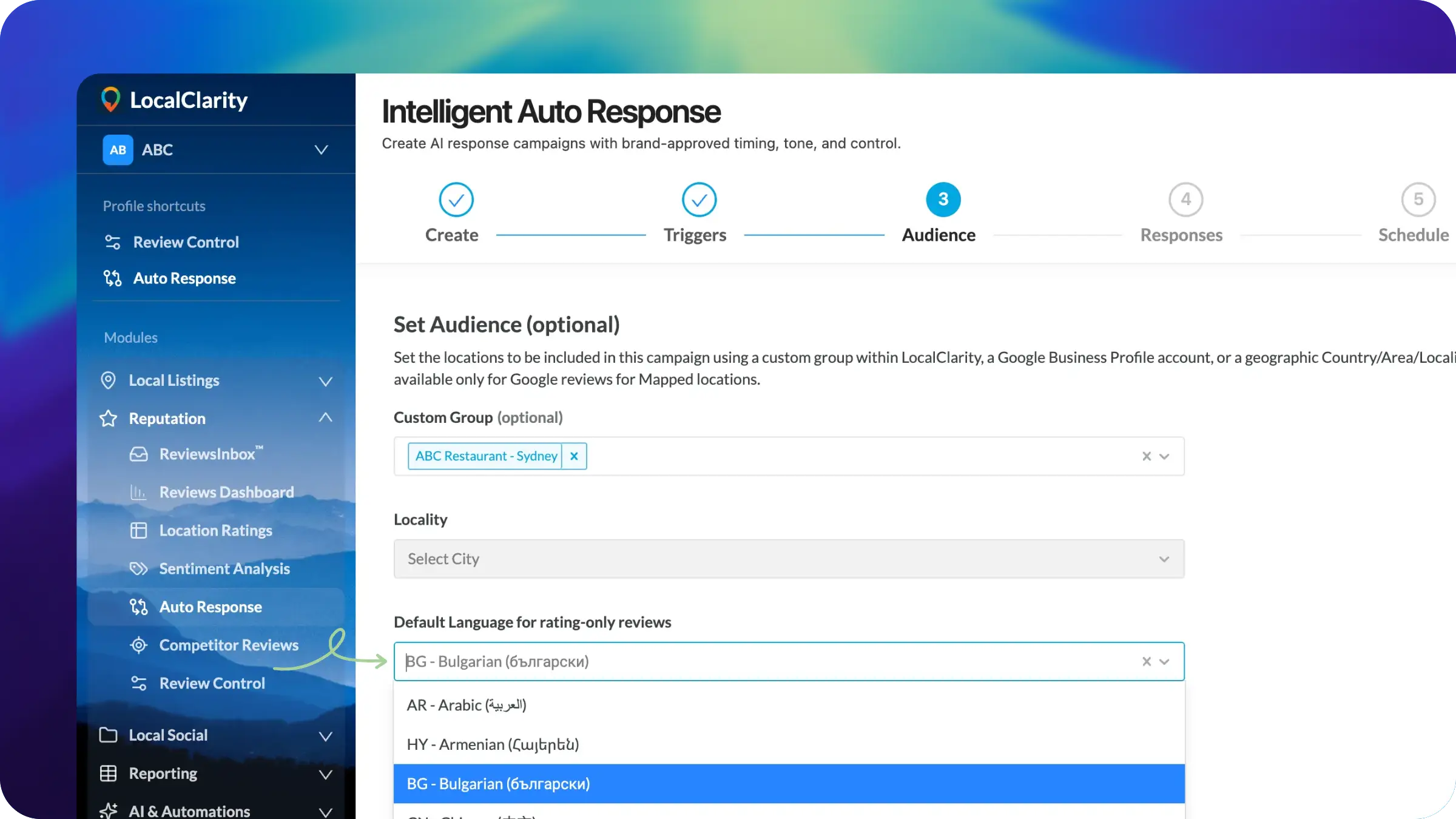Click the ReviewsInbox tray icon
Image resolution: width=1456 pixels, height=819 pixels.
point(138,454)
